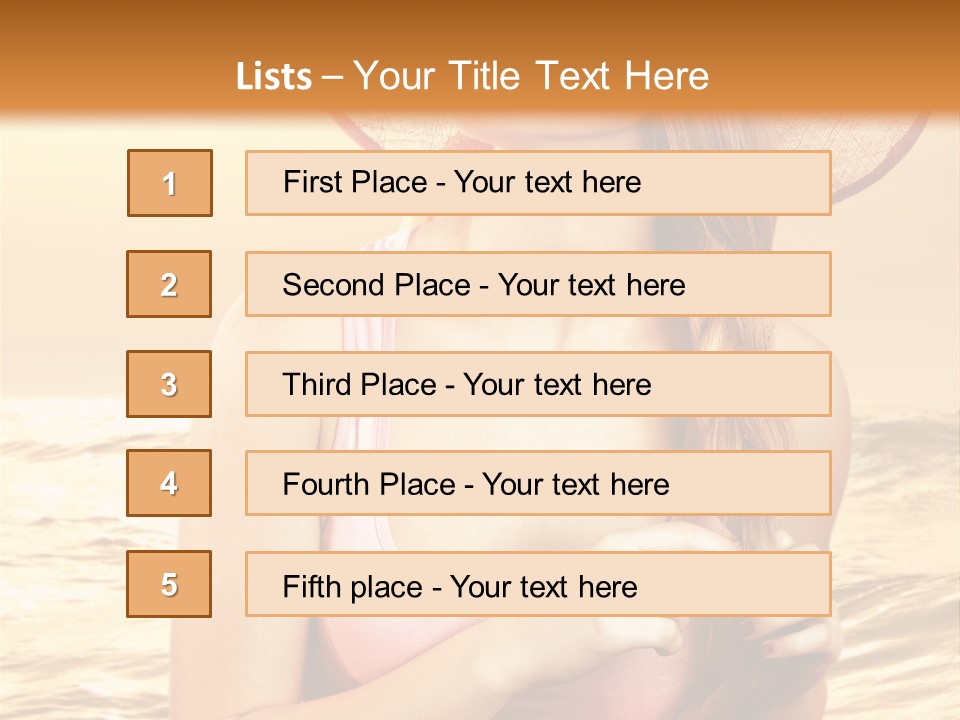The image size is (960, 720).
Task: Click the word 'Third' in list
Action: pos(318,385)
